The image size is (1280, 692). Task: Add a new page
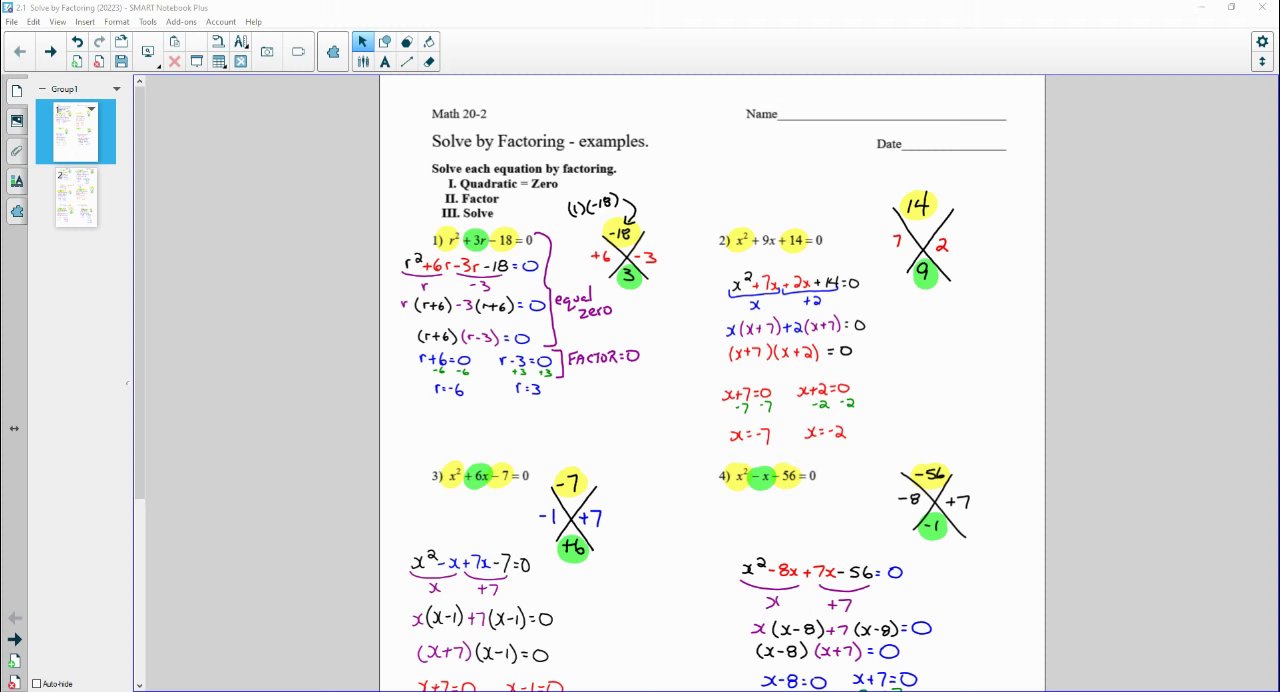[x=77, y=61]
